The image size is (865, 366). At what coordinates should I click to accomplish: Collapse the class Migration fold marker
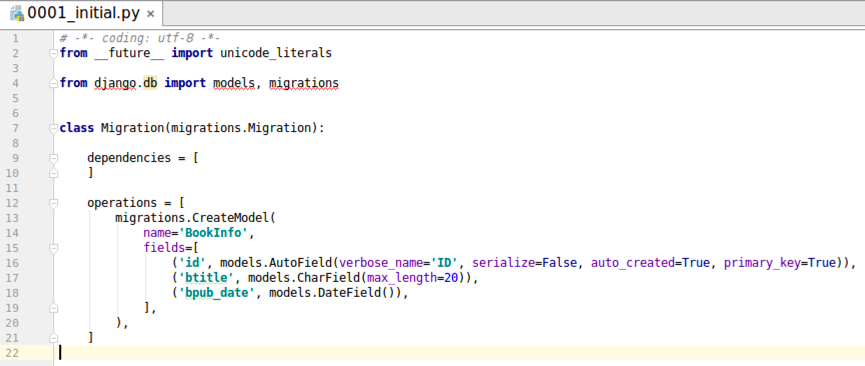tap(54, 129)
